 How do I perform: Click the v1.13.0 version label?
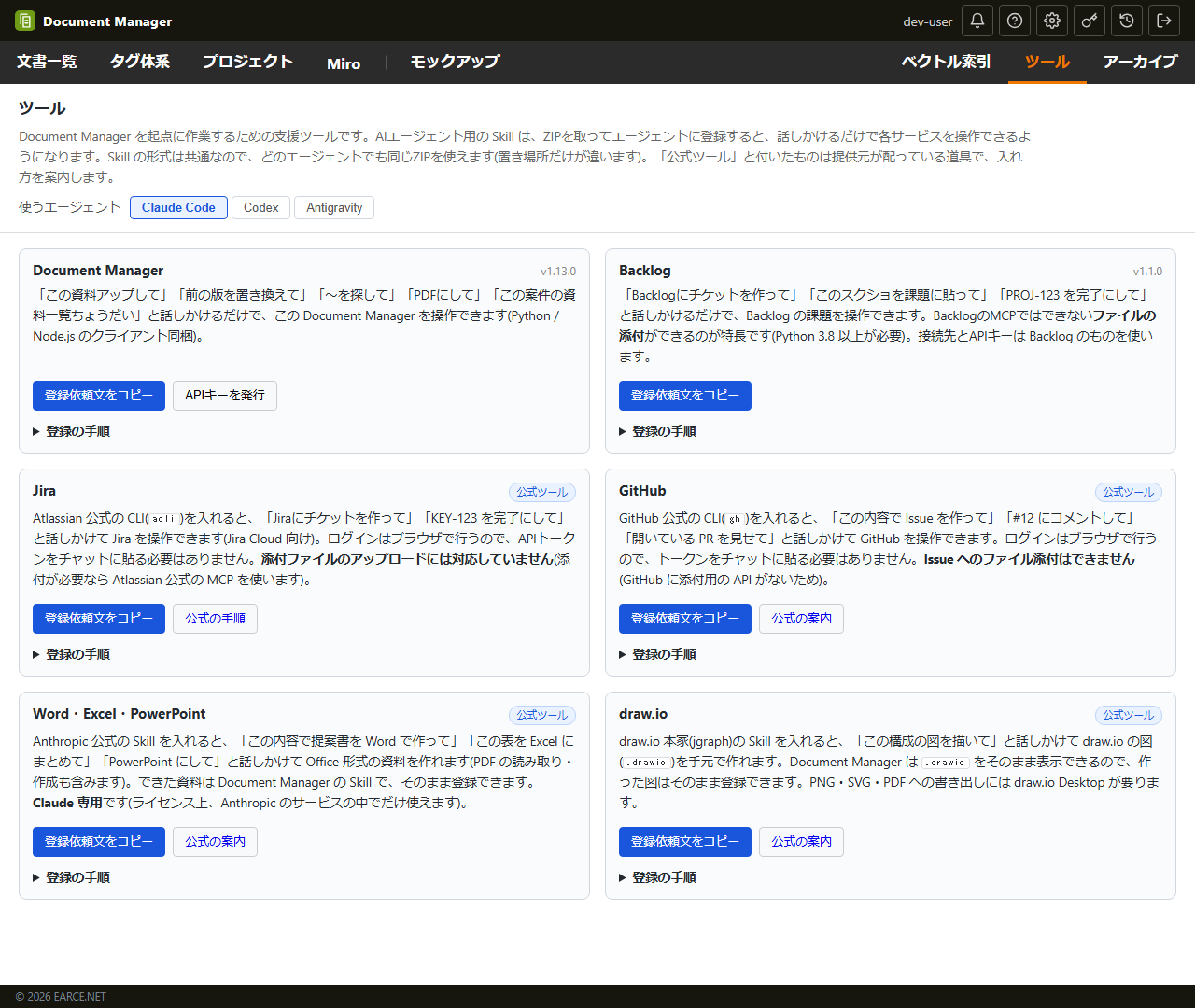click(558, 272)
